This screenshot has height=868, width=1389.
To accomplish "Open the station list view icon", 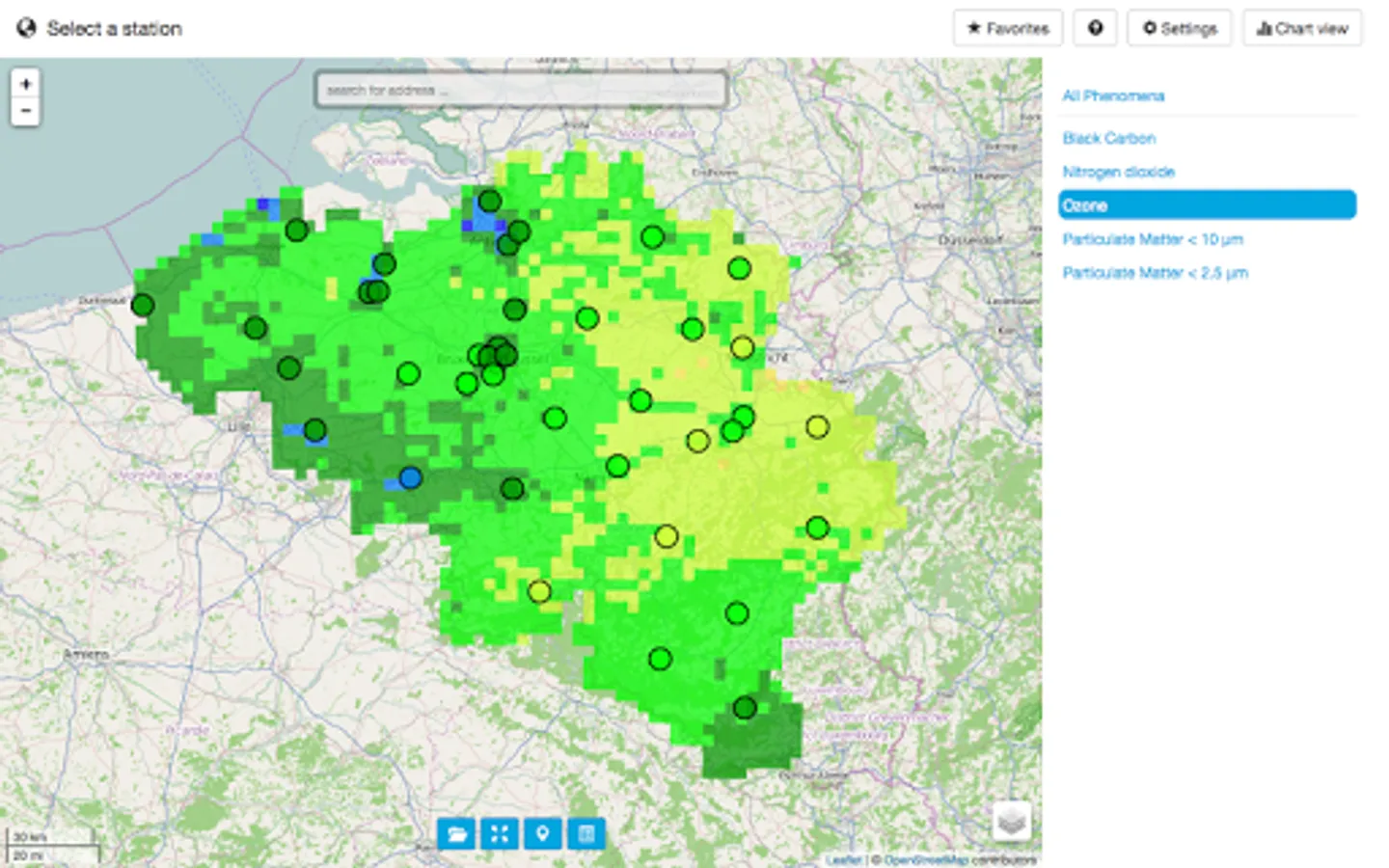I will (x=586, y=833).
